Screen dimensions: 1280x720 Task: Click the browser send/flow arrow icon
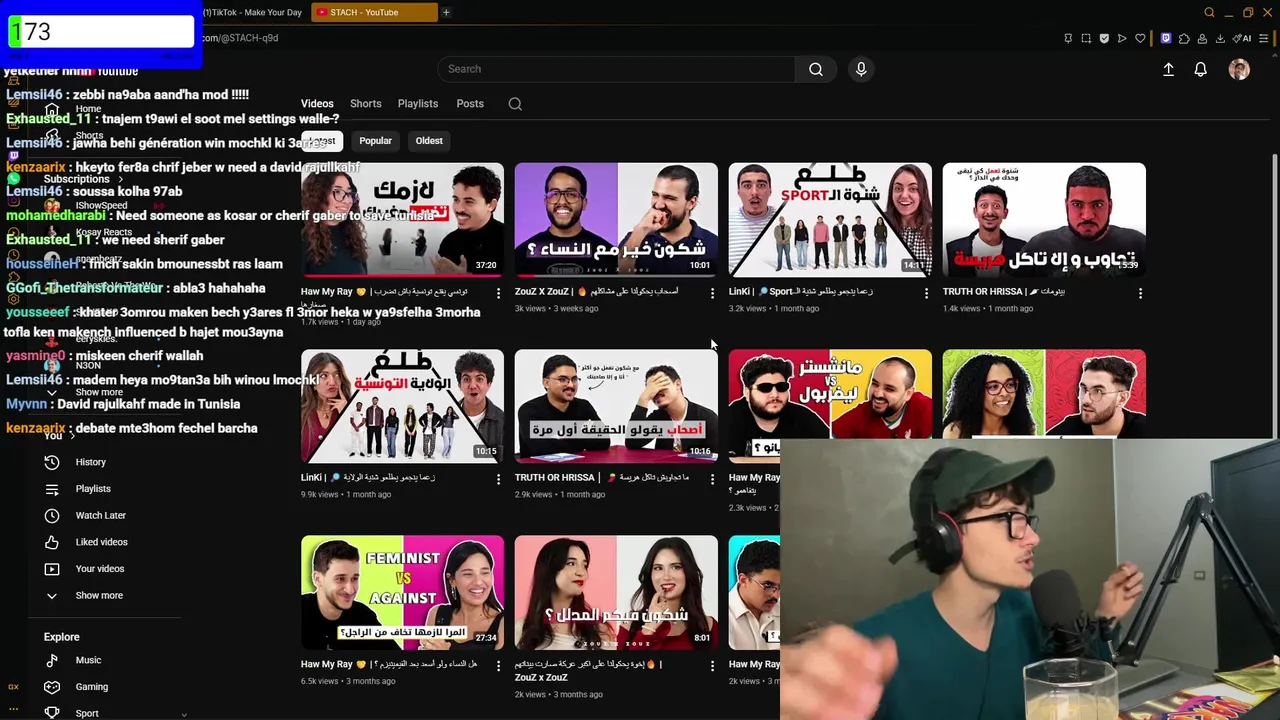coord(1122,38)
